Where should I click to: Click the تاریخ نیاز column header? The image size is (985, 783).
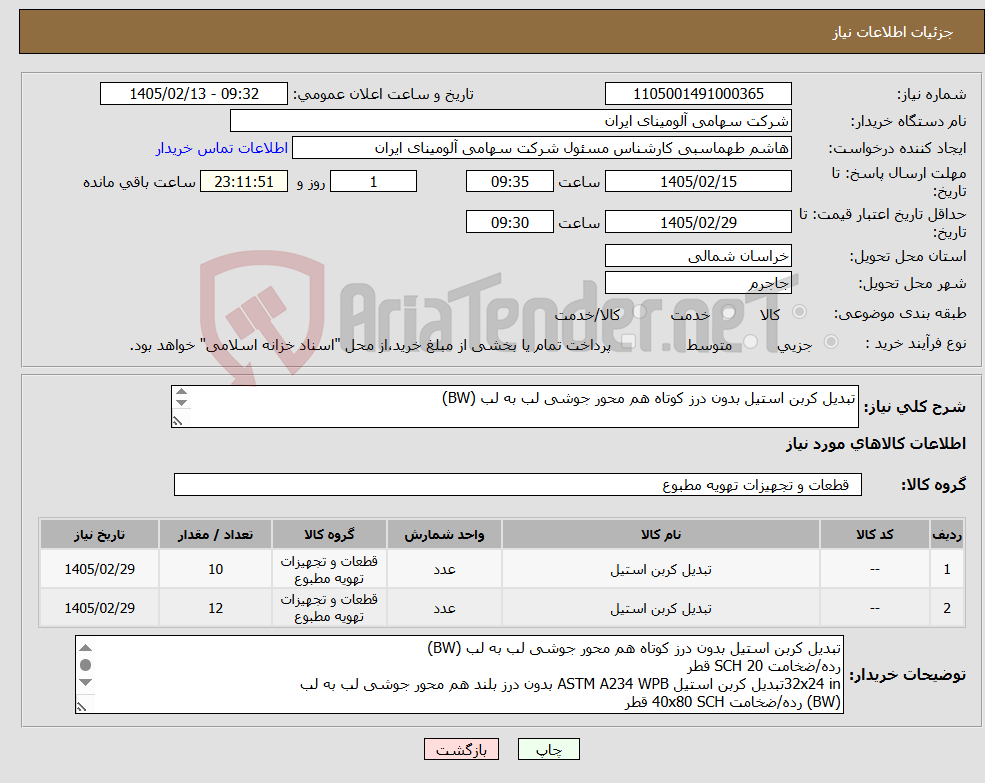click(99, 534)
